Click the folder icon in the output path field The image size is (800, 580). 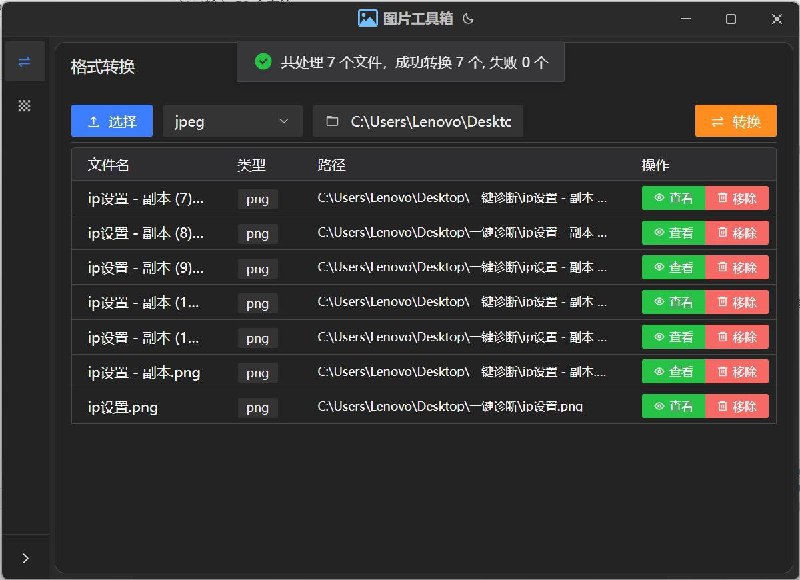tap(334, 121)
